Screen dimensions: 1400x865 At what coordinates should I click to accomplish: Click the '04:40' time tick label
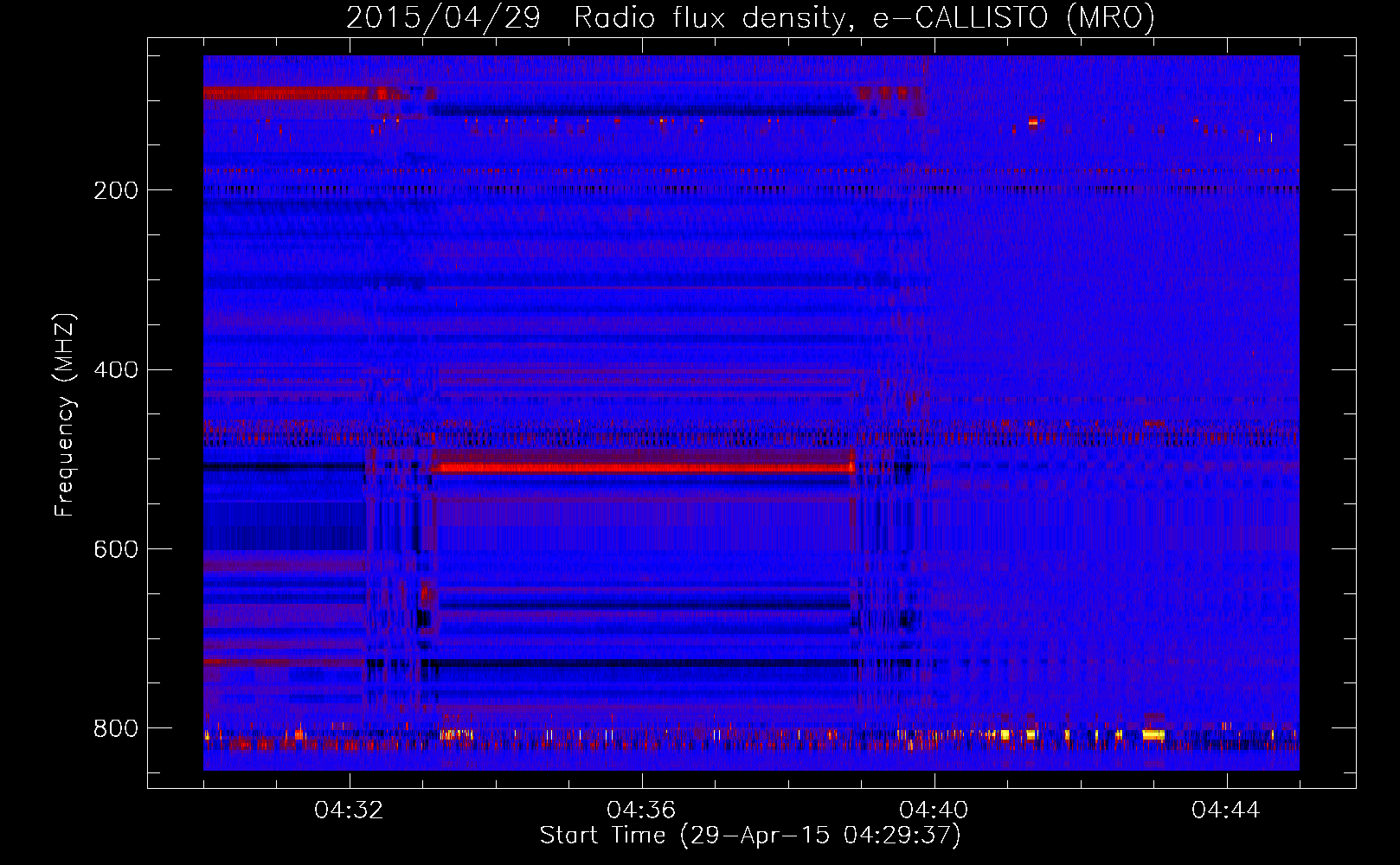[934, 811]
